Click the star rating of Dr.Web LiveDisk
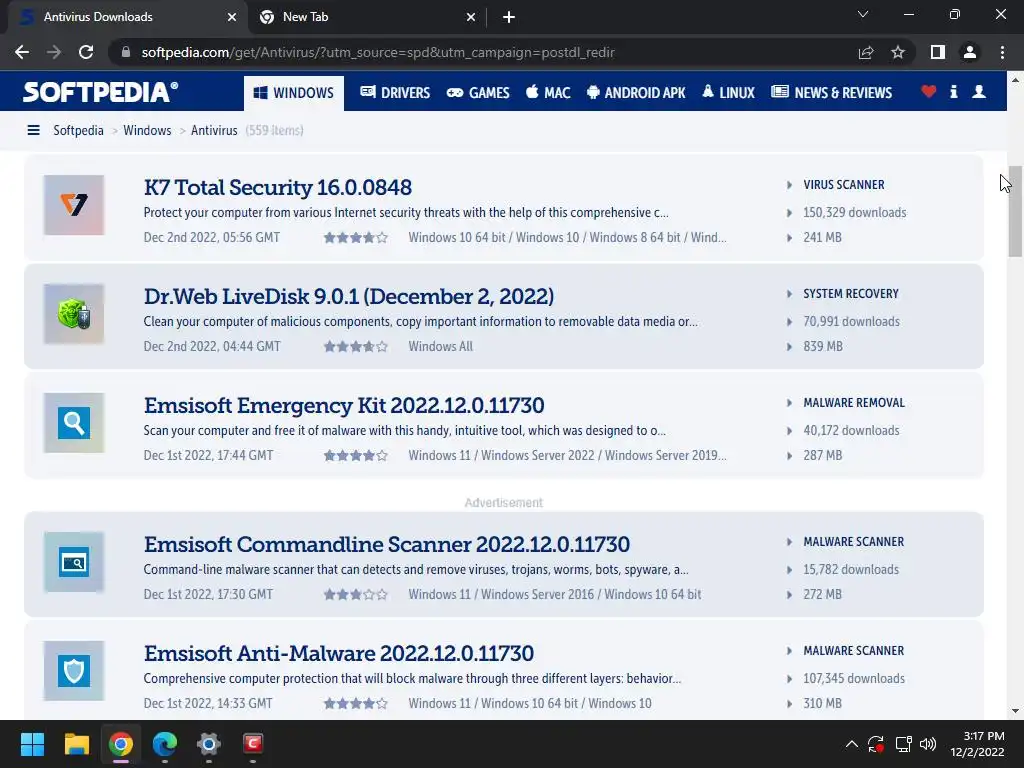 (x=356, y=347)
